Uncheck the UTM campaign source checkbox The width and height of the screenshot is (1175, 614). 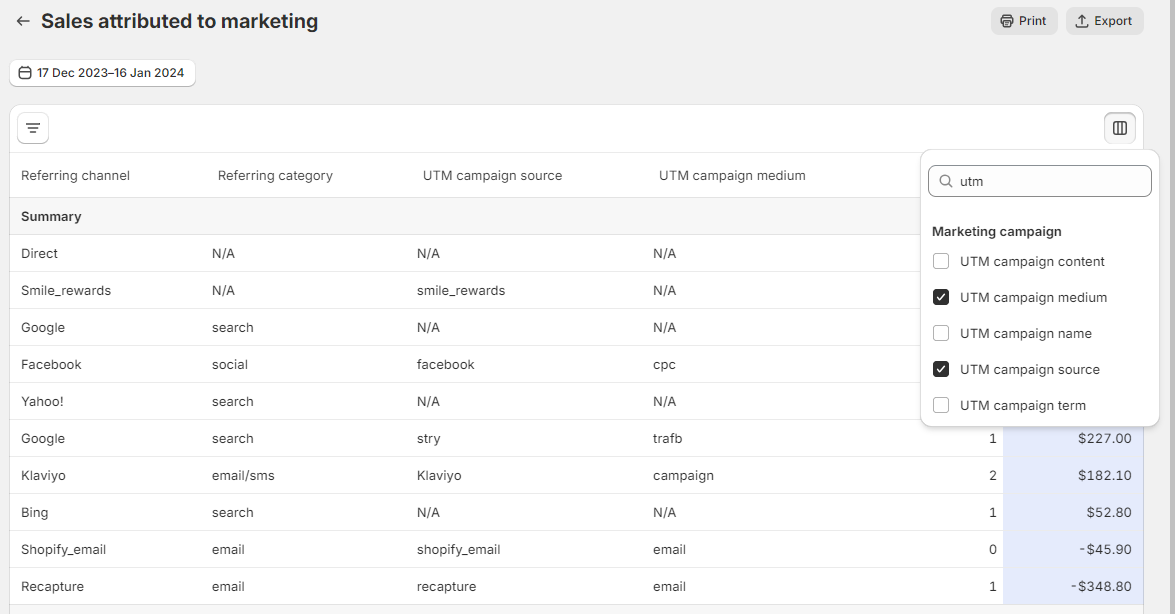click(x=941, y=369)
